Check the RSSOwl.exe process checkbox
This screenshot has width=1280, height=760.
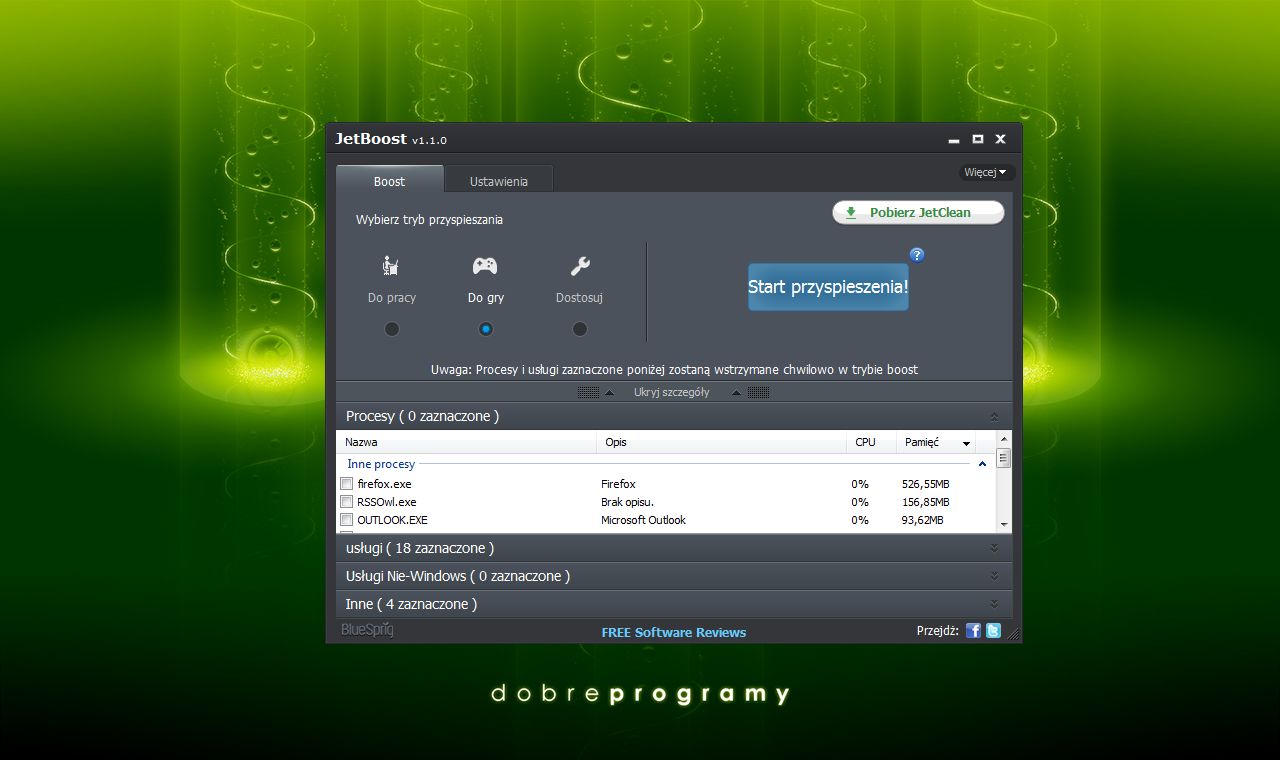[x=347, y=502]
